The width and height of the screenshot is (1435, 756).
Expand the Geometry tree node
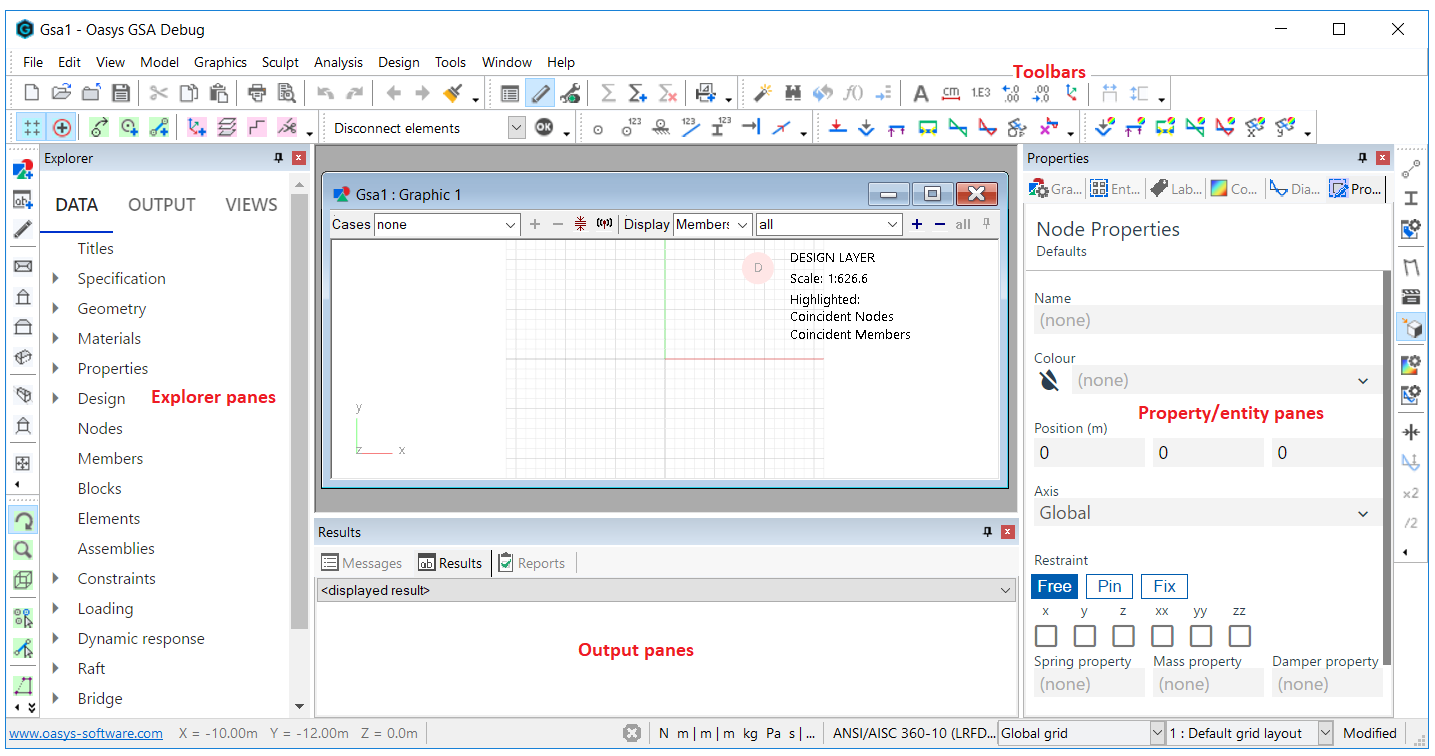point(56,309)
